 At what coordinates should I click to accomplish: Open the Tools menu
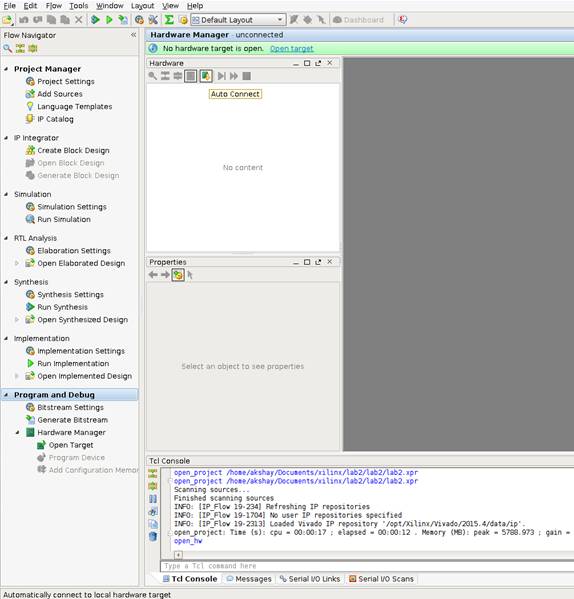click(79, 6)
